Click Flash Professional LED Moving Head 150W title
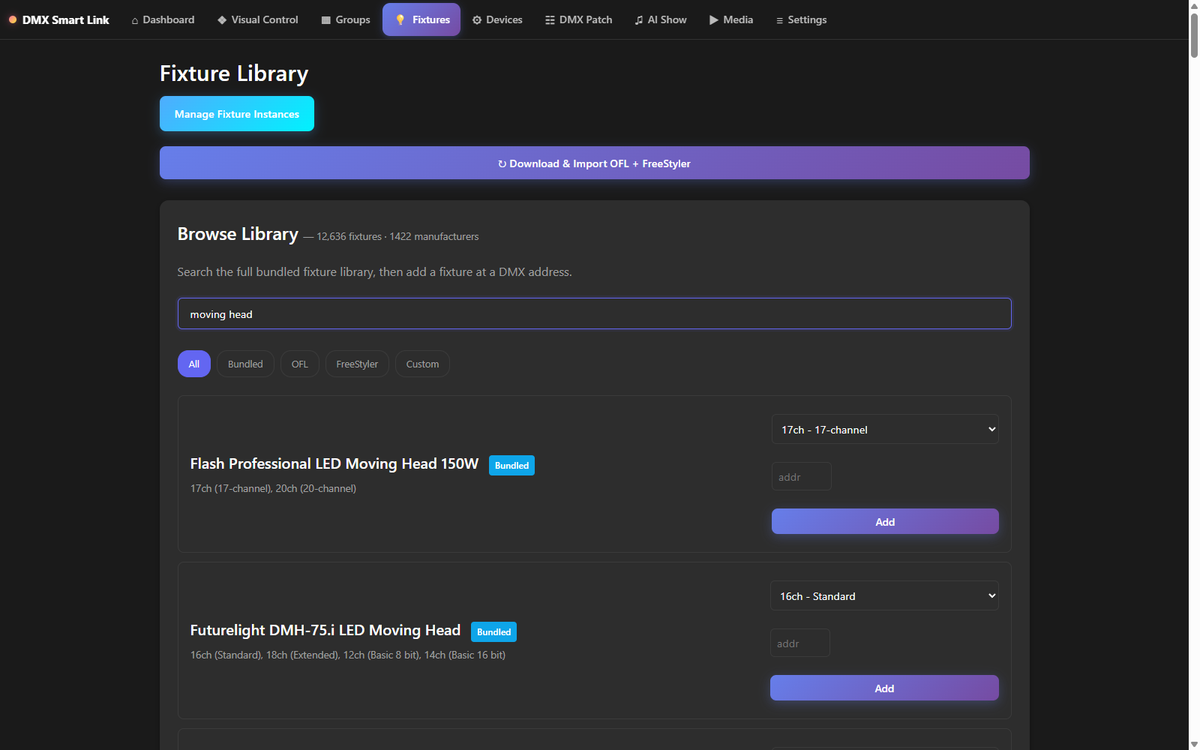The width and height of the screenshot is (1200, 750). [x=334, y=464]
